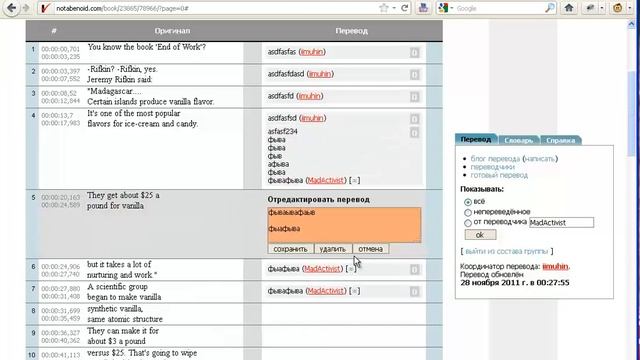640x360 pixels.
Task: Click original text 'synthetic vanilla, same atomic structure'
Action: point(124,314)
